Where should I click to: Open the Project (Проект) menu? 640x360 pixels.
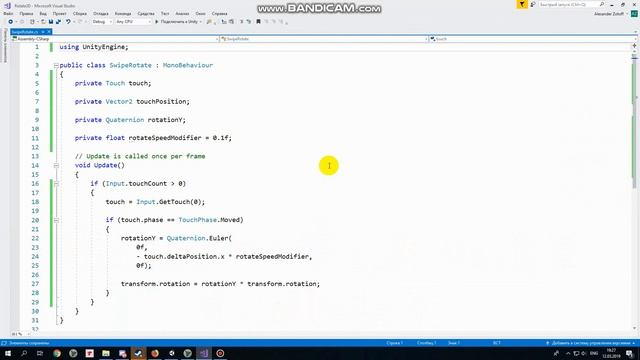[60, 13]
